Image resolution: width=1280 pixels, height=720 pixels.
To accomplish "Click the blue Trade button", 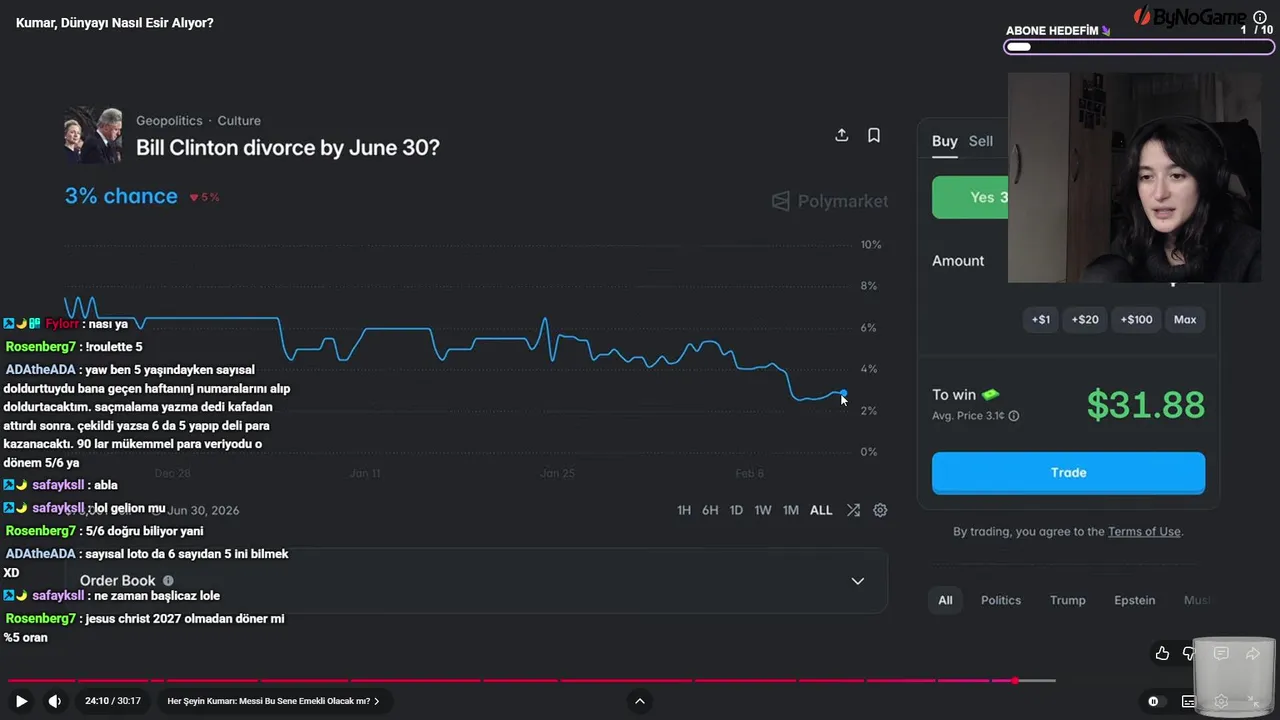I will (x=1068, y=473).
